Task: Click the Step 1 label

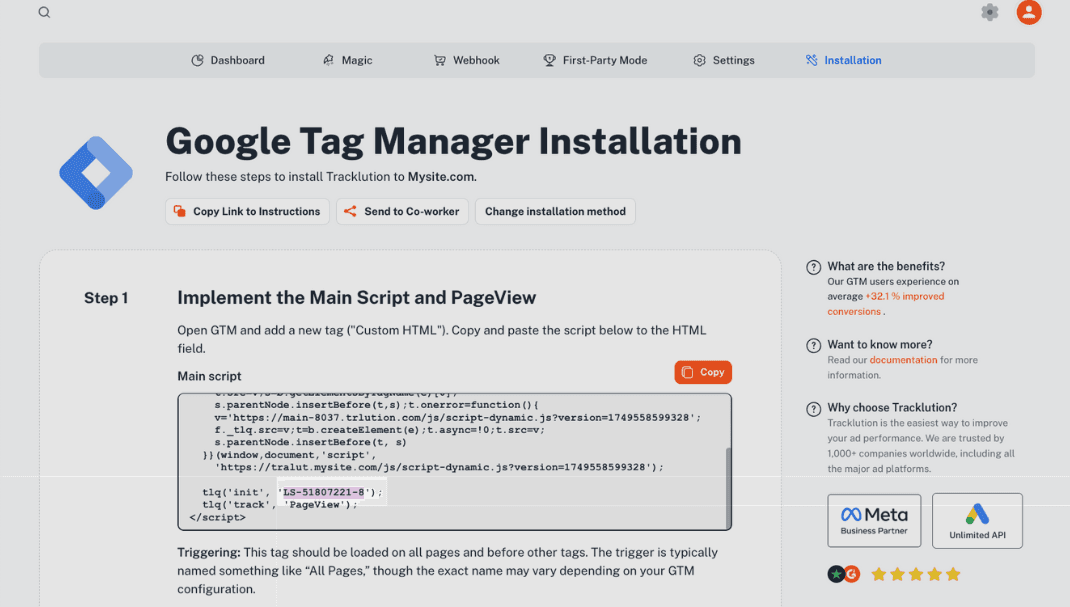Action: click(x=106, y=298)
